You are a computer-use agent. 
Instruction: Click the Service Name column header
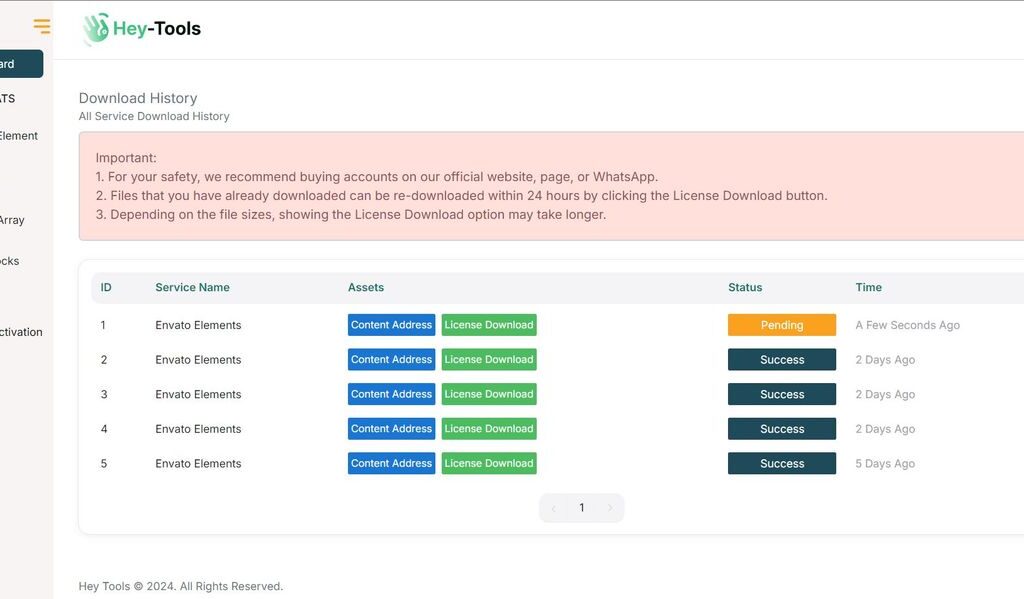point(192,287)
